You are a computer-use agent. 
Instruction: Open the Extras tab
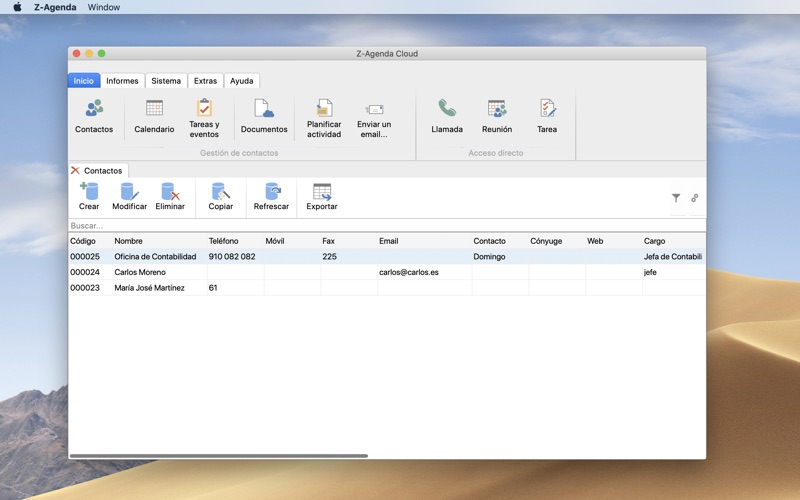(x=206, y=81)
